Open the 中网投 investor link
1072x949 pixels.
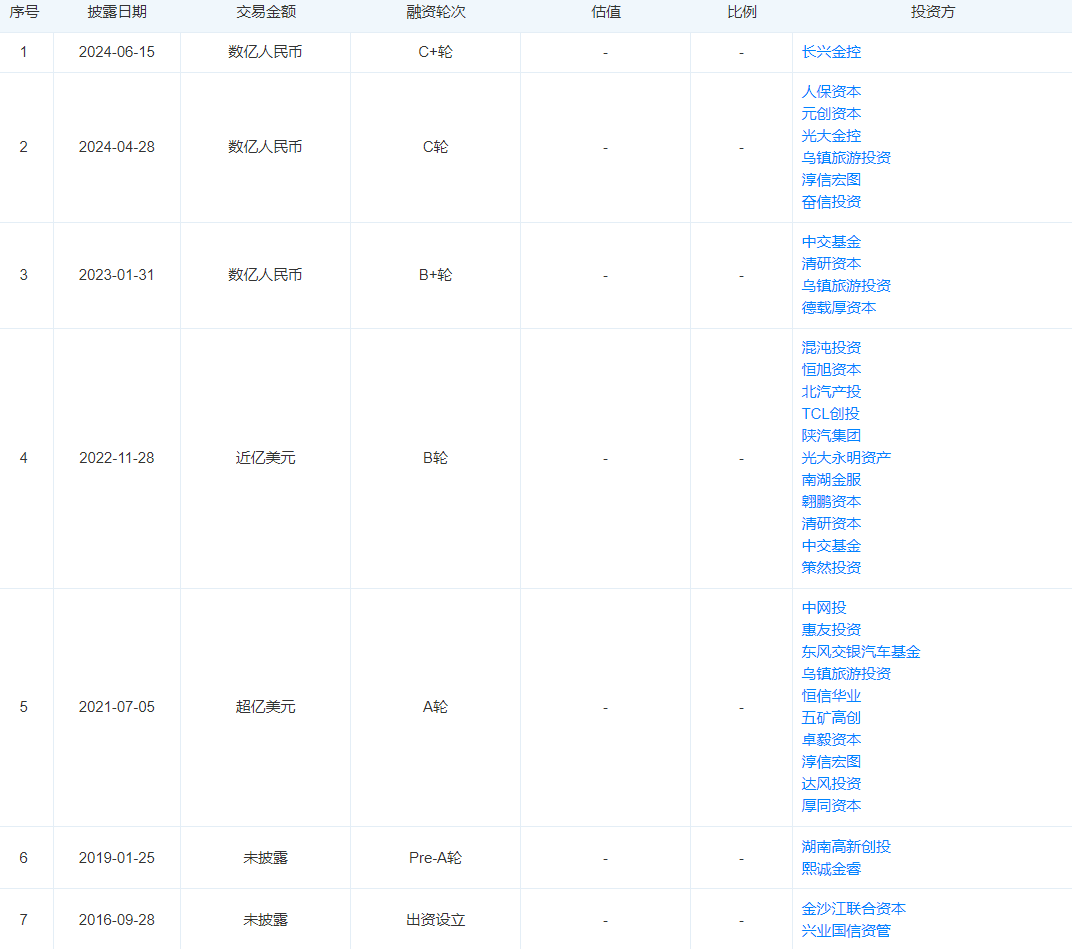click(823, 608)
